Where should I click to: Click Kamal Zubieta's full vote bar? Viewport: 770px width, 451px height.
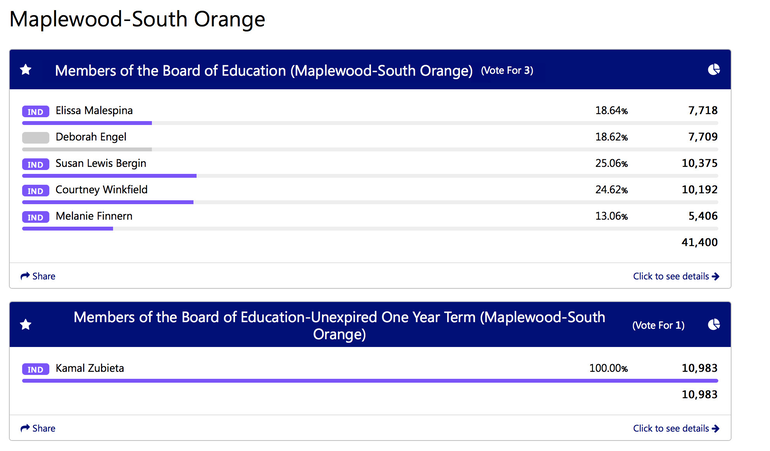(x=370, y=381)
